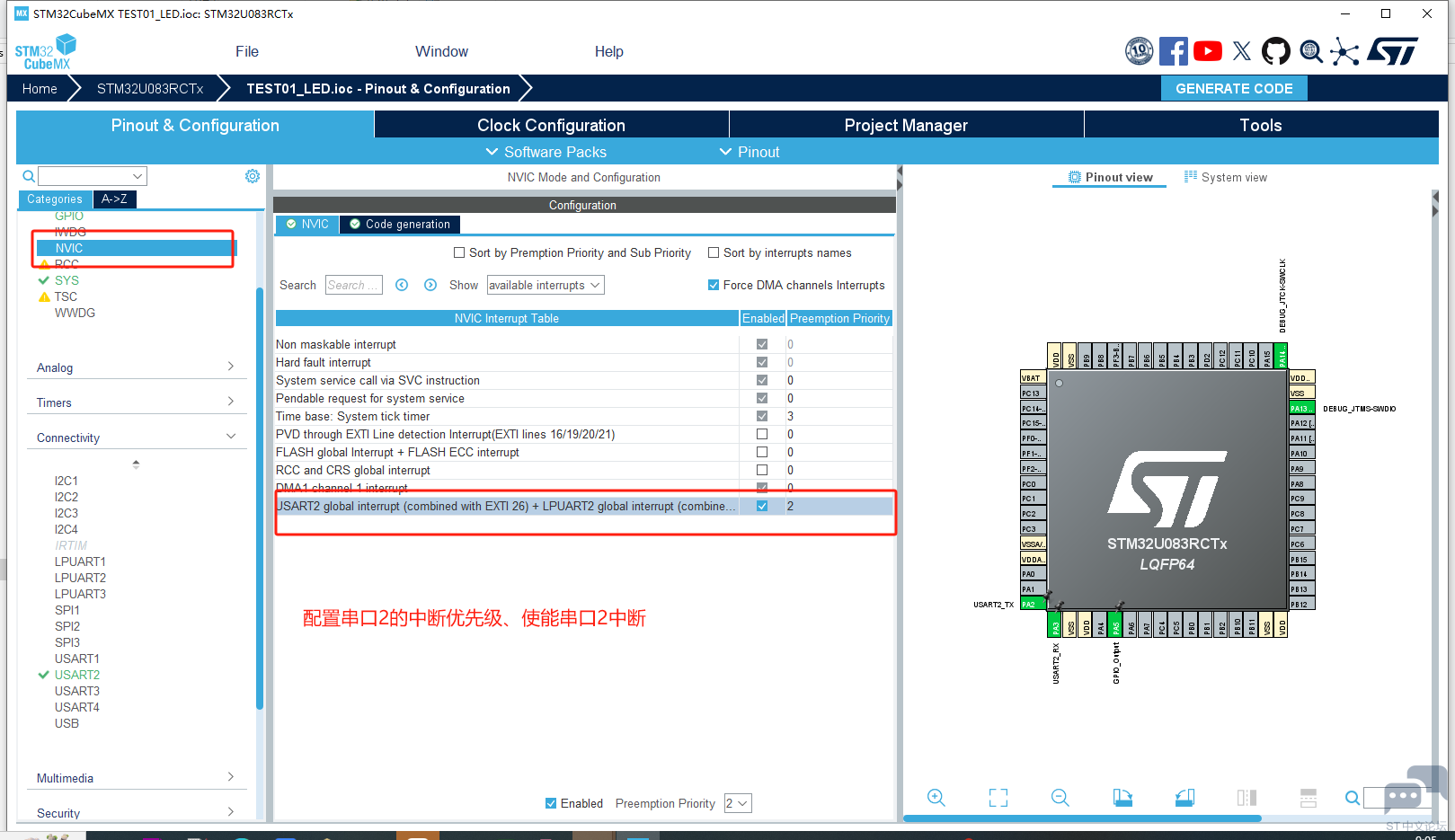Open the ST community network icon
This screenshot has height=840, width=1455.
[1344, 51]
